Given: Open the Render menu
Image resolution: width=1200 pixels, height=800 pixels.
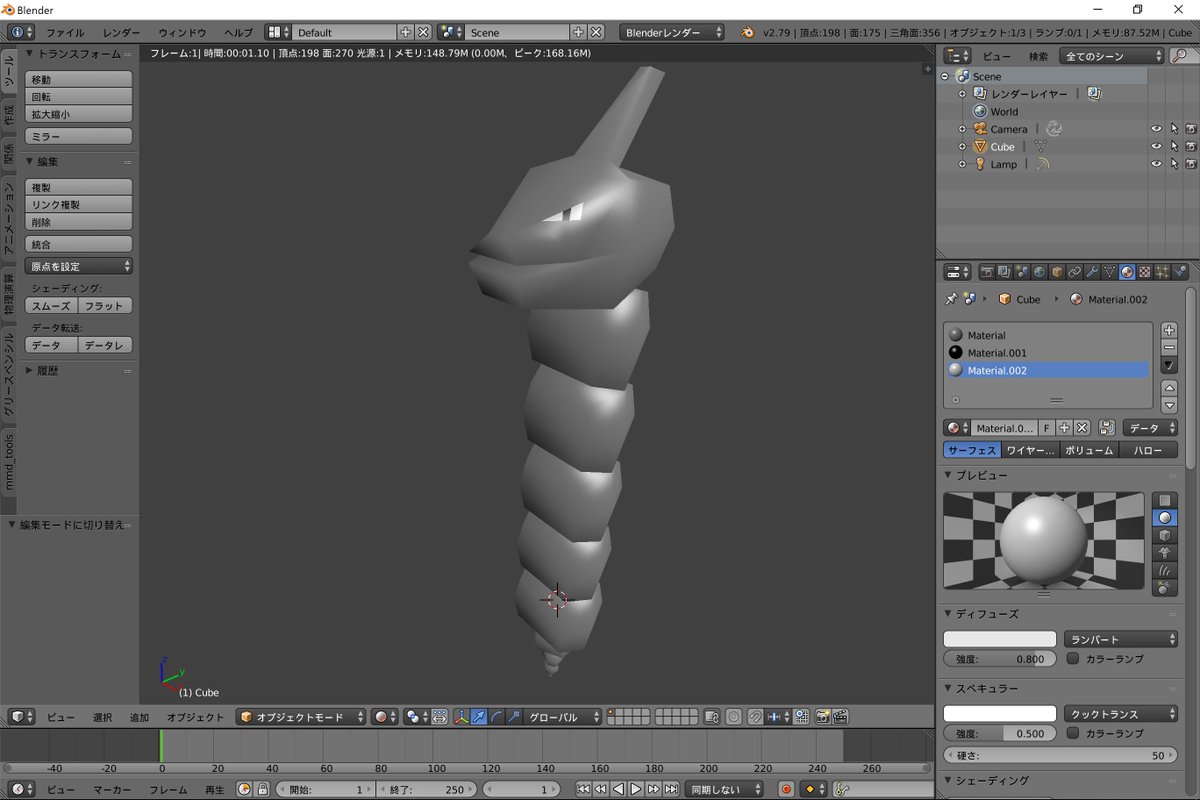Looking at the screenshot, I should (121, 32).
